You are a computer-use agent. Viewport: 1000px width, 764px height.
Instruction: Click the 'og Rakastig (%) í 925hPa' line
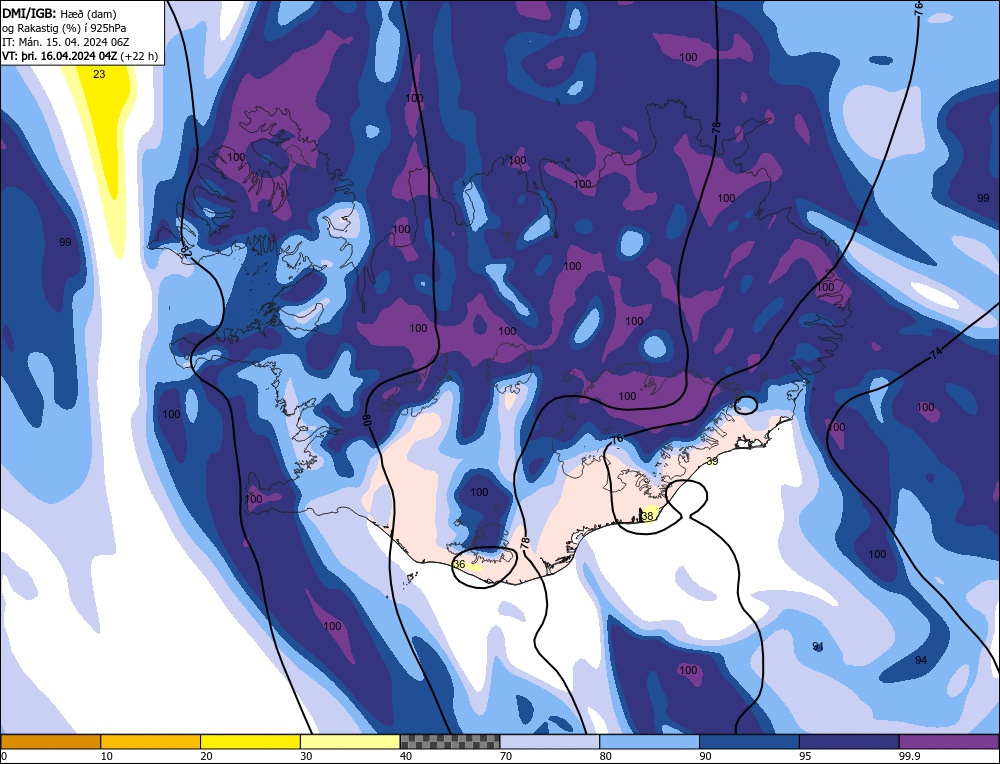pyautogui.click(x=64, y=28)
